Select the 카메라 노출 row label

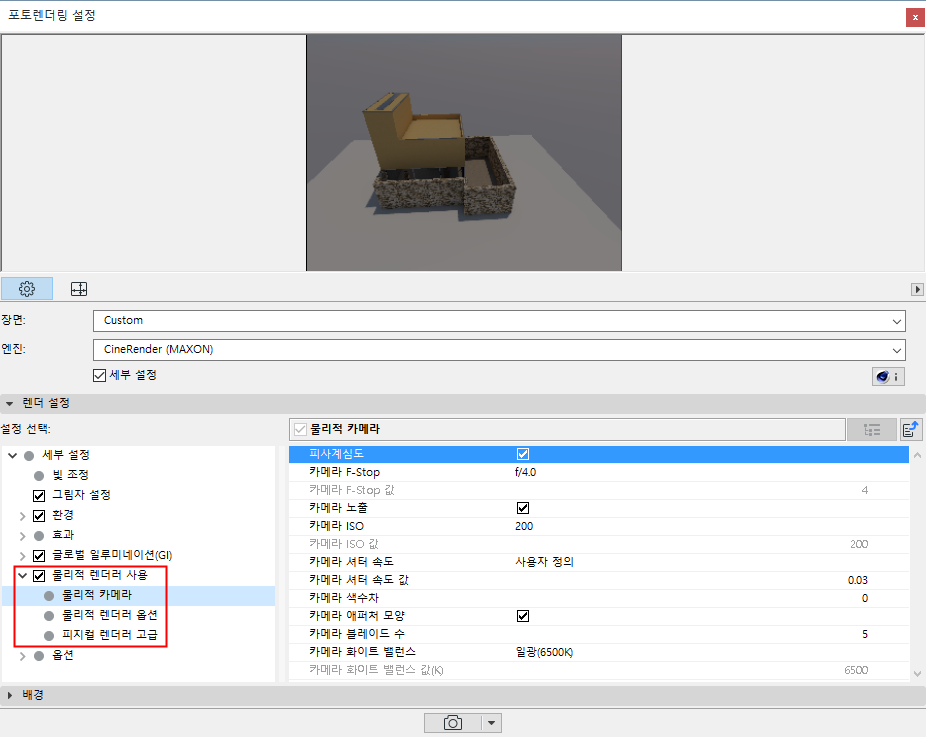pos(338,508)
